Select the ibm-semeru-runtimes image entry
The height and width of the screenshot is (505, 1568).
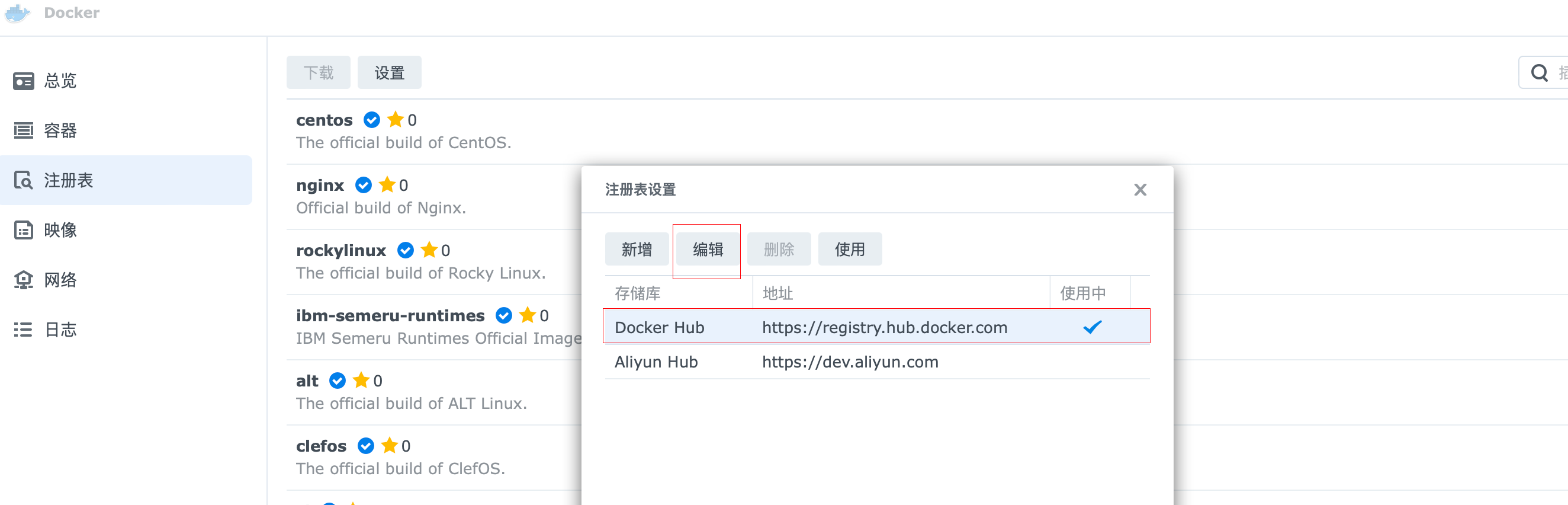click(433, 327)
